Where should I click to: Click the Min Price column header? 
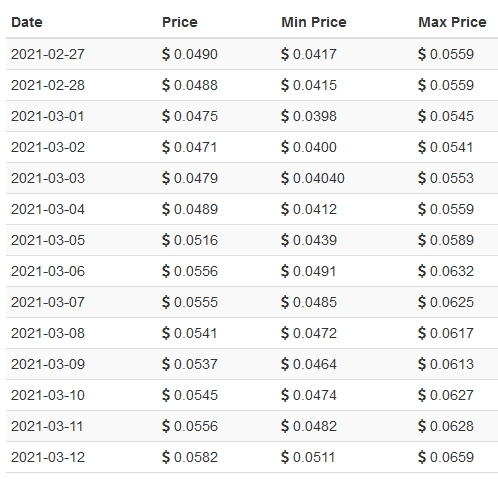pos(314,22)
